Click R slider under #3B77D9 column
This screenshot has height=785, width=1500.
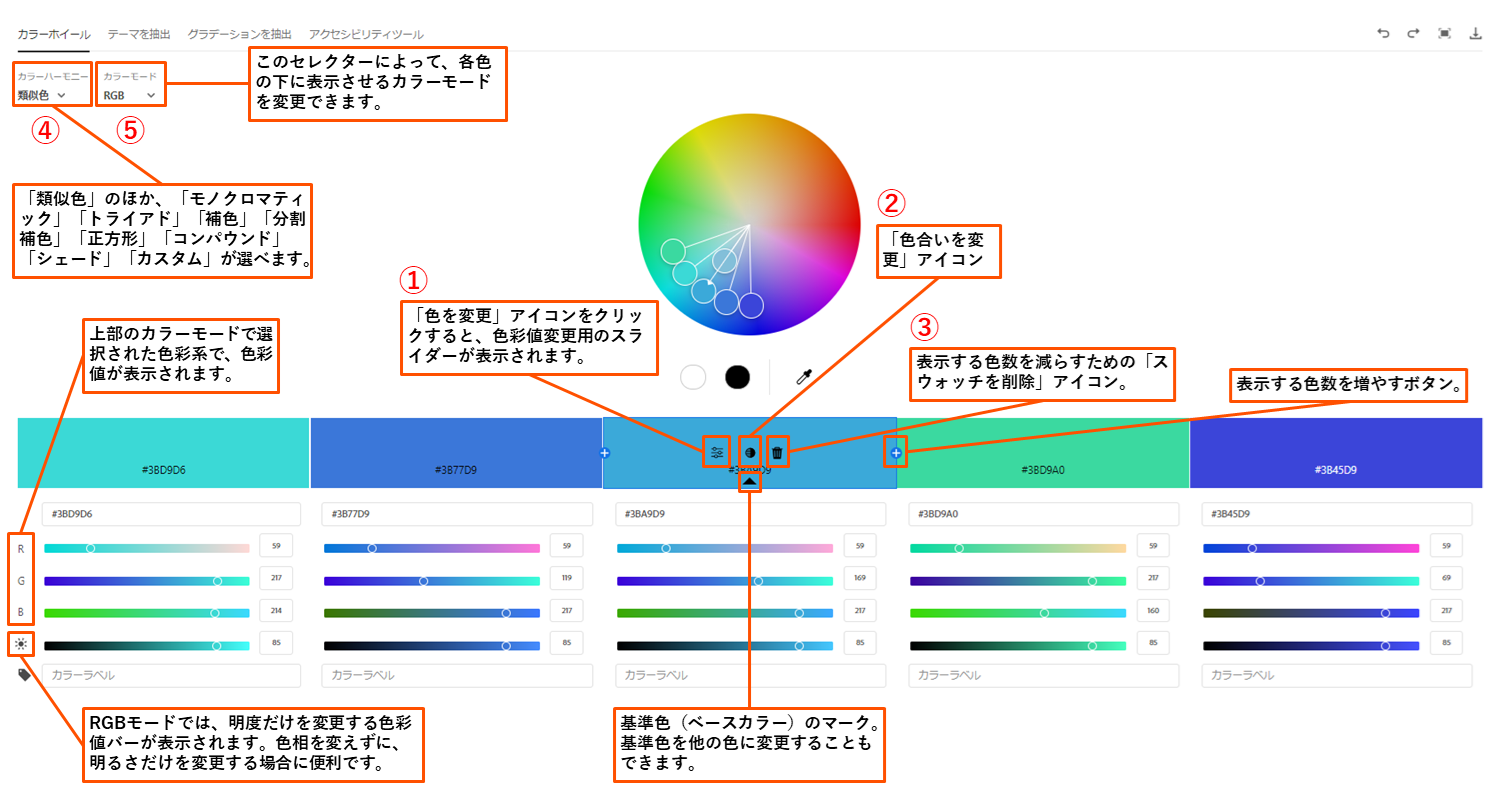pyautogui.click(x=432, y=548)
